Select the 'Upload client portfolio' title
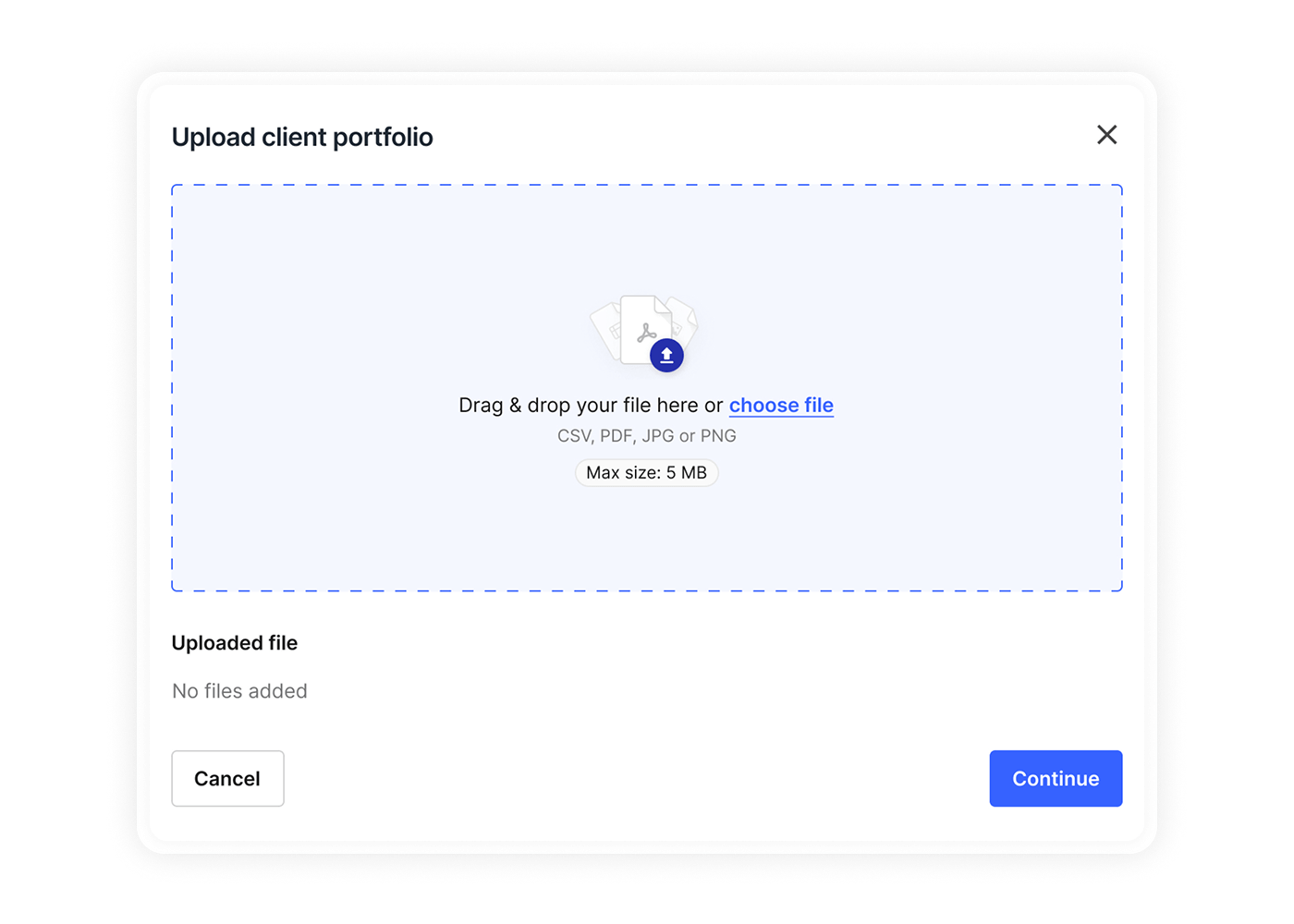The width and height of the screenshot is (1294, 924). 302,138
